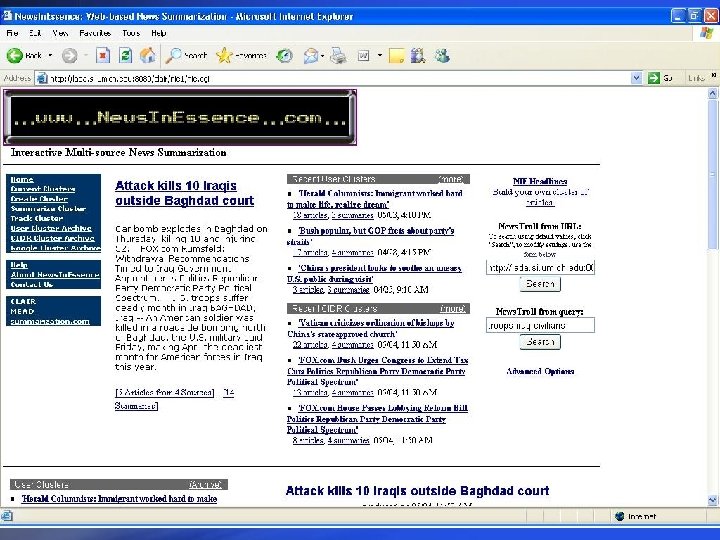Open the Favorites star icon
Image resolution: width=720 pixels, height=540 pixels.
(224, 56)
